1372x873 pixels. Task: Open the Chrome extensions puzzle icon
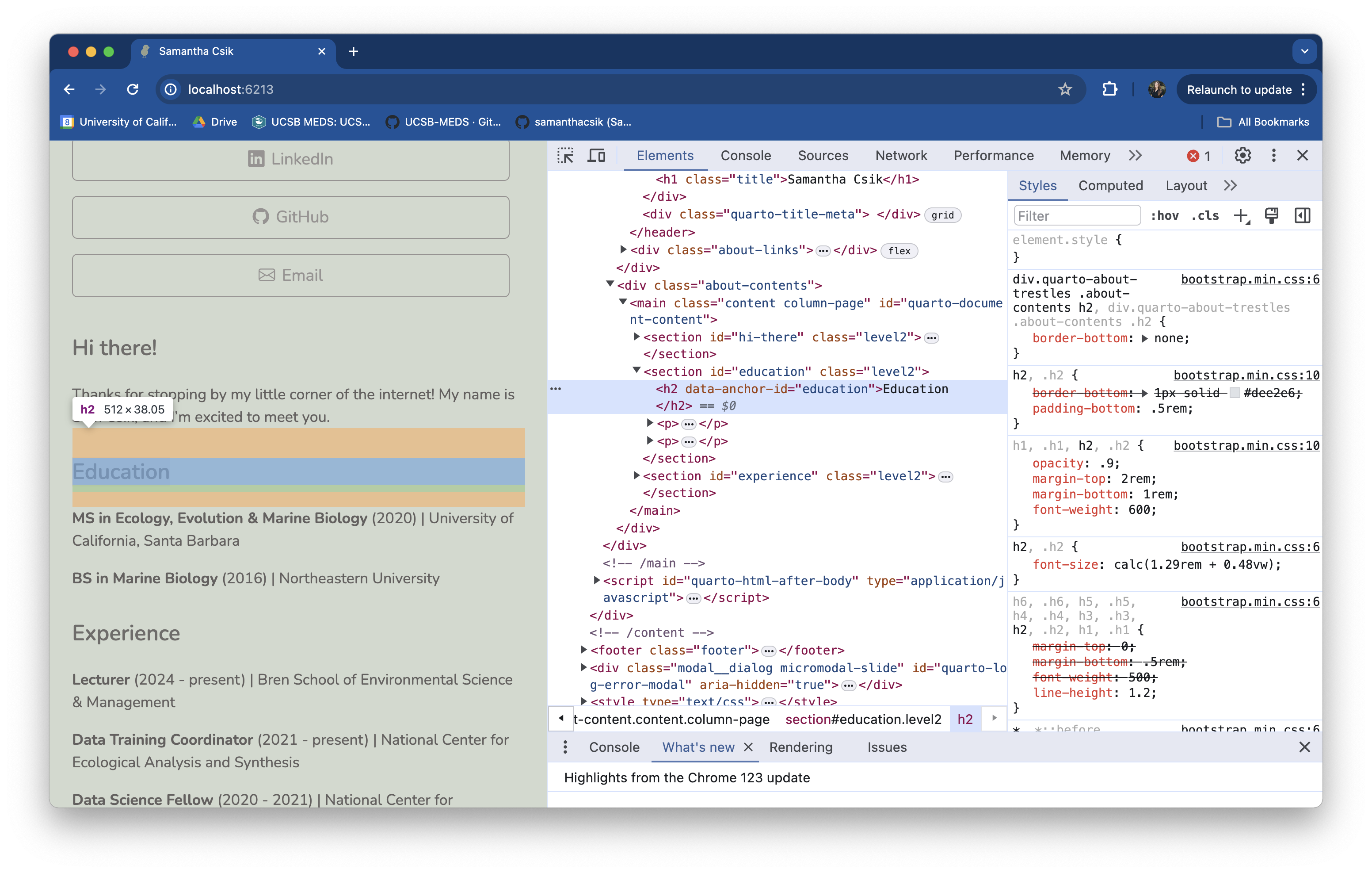[x=1109, y=89]
